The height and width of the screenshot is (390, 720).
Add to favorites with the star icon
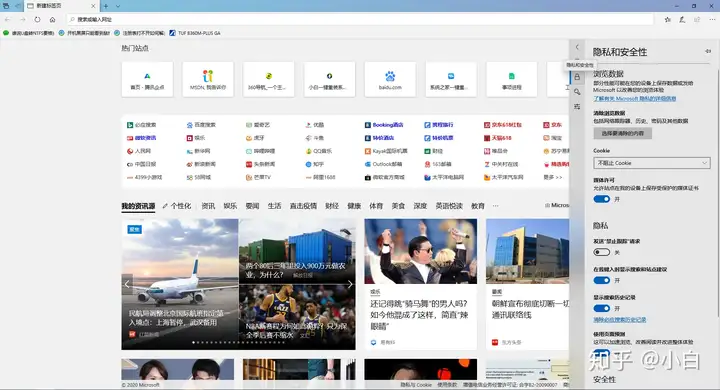667,19
